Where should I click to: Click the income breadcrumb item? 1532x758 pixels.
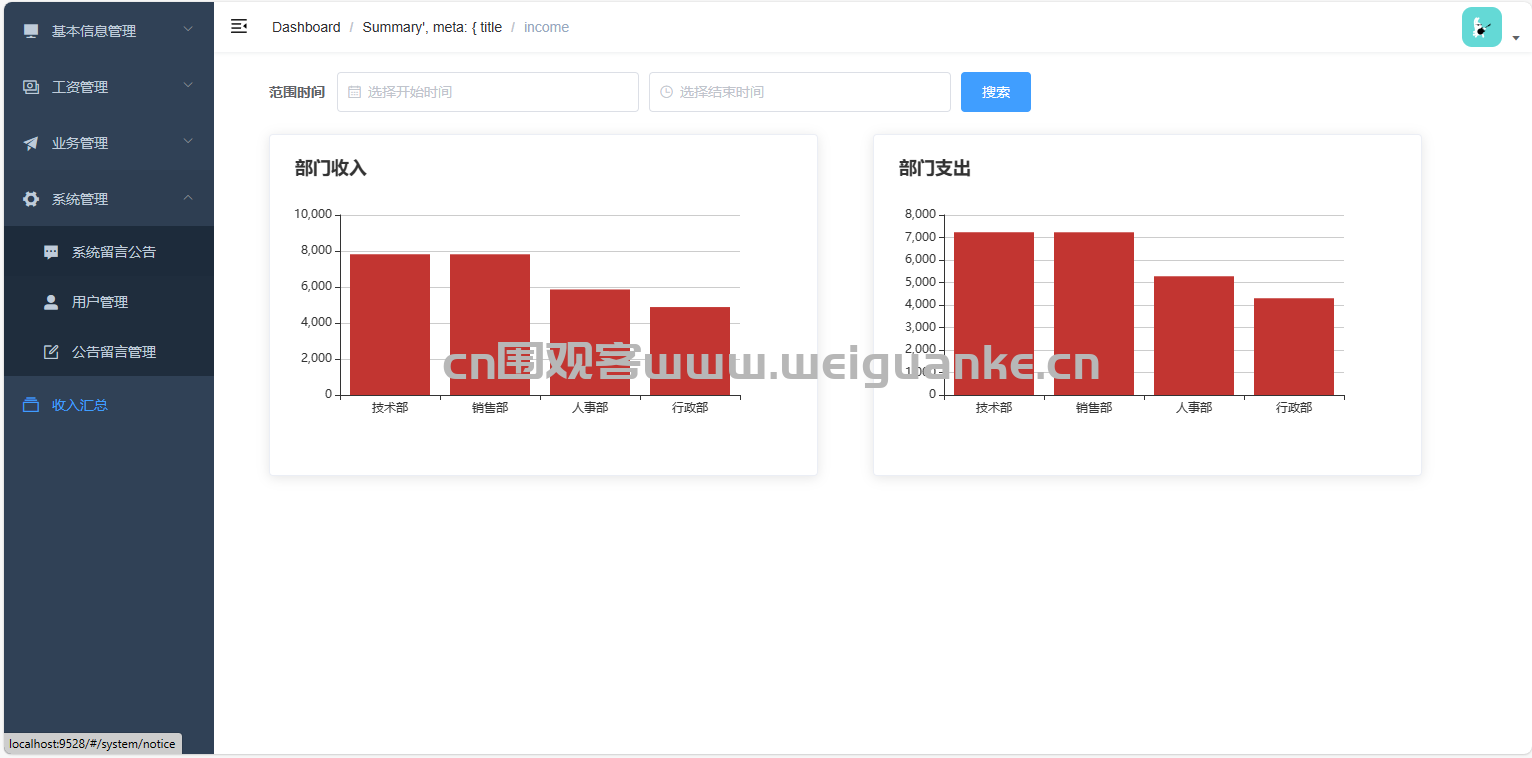click(546, 27)
